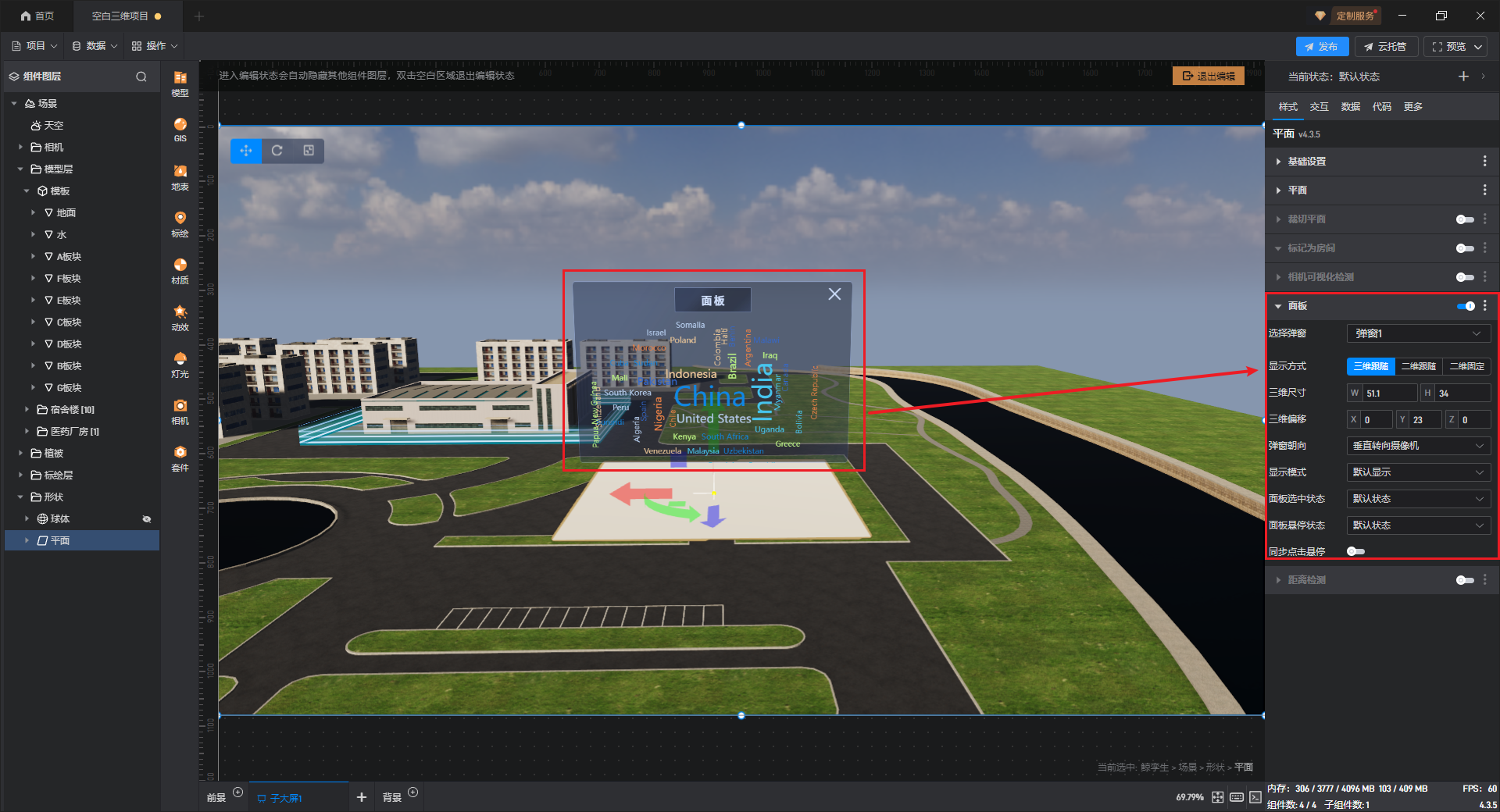Click the fit-to-screen icon beside 69.79%
Image resolution: width=1500 pixels, height=812 pixels.
click(1218, 797)
